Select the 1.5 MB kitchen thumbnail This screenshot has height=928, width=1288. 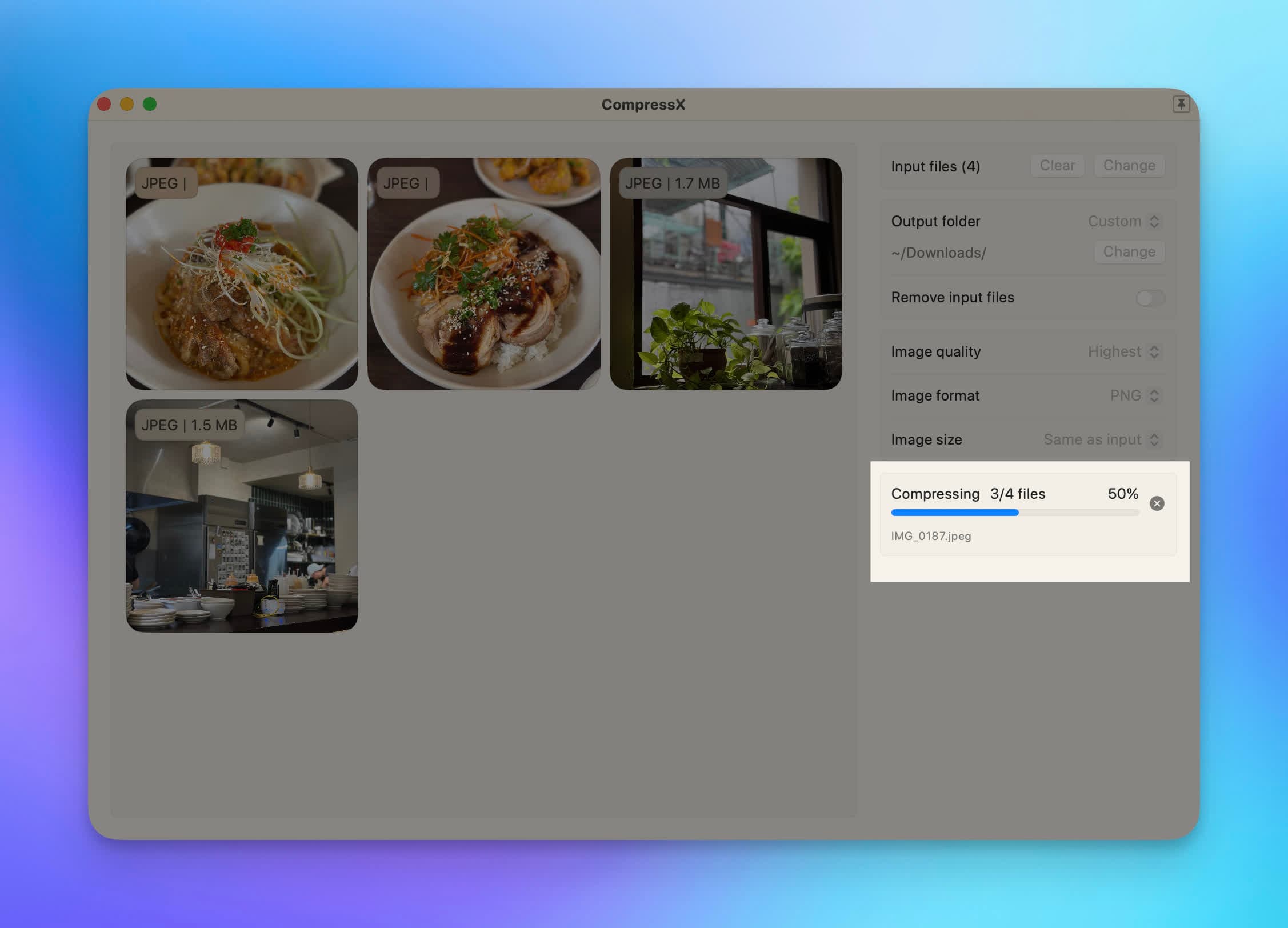click(x=242, y=515)
